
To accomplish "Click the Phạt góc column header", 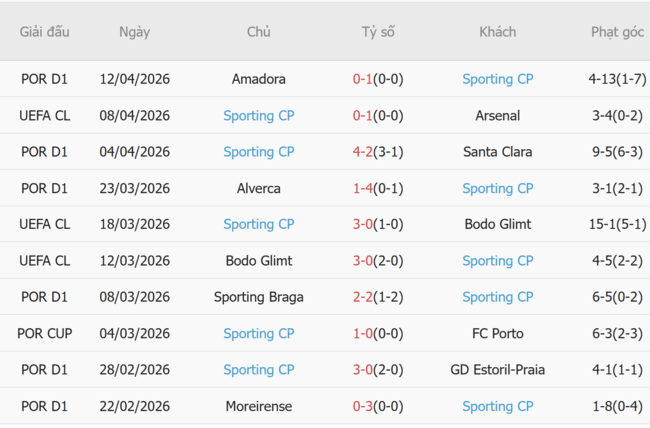I will pos(617,32).
